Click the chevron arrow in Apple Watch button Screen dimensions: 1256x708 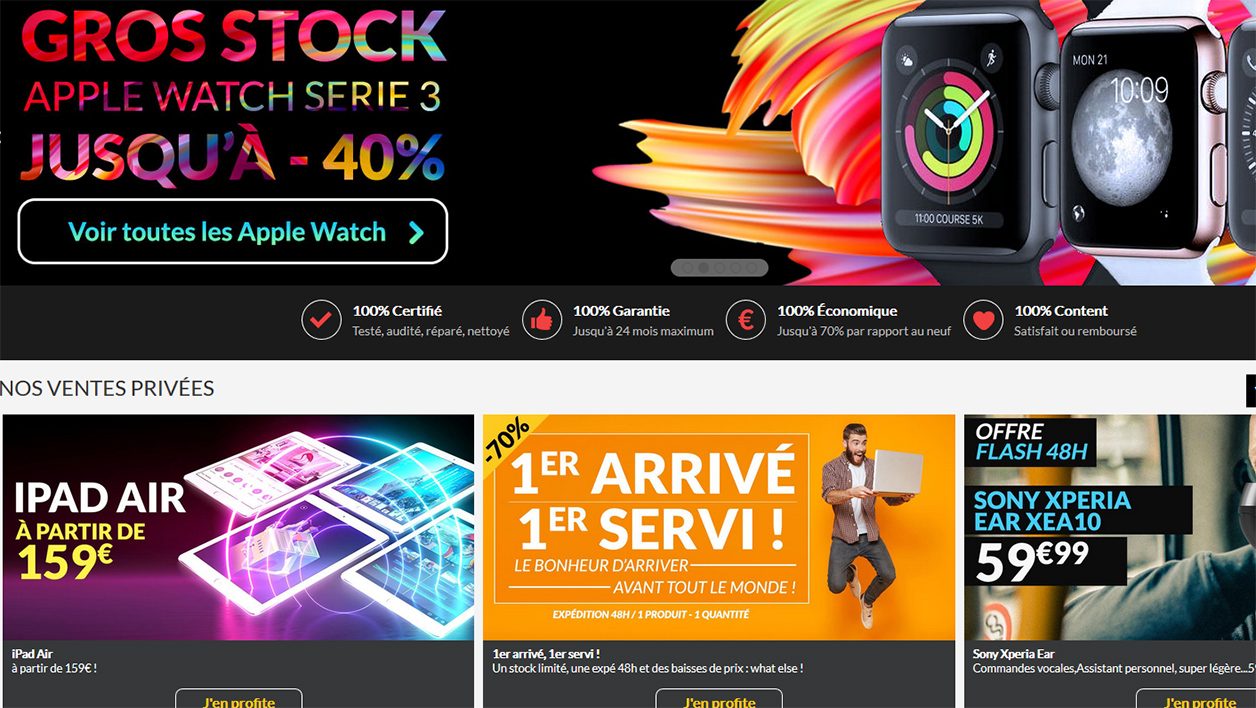click(x=416, y=233)
